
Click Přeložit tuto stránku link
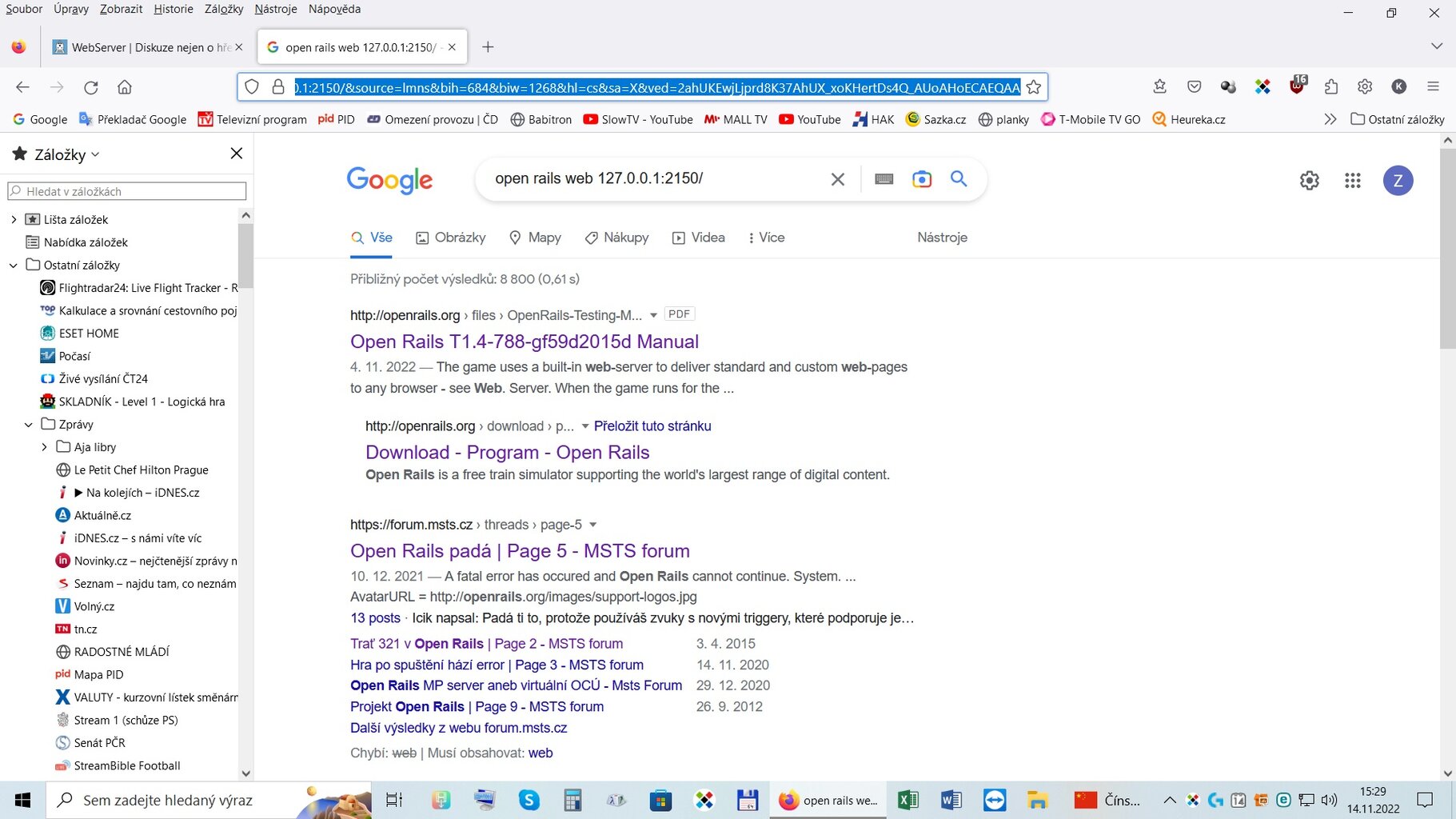pos(652,426)
